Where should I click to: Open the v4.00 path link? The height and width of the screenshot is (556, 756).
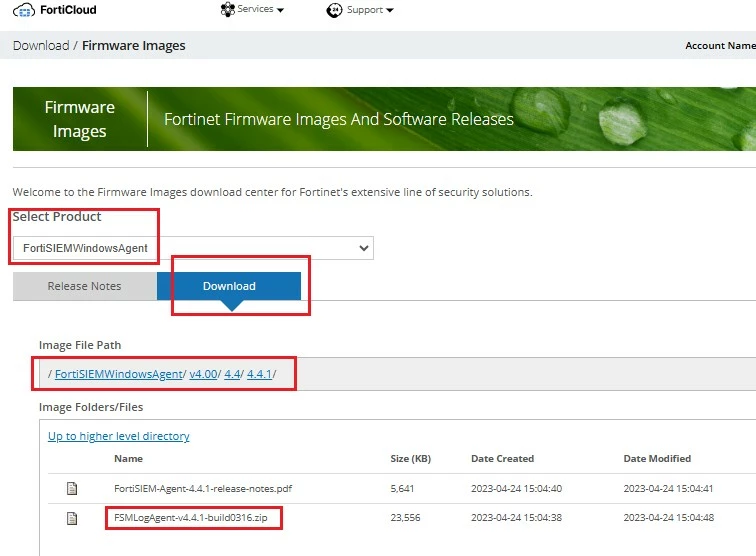pos(203,374)
